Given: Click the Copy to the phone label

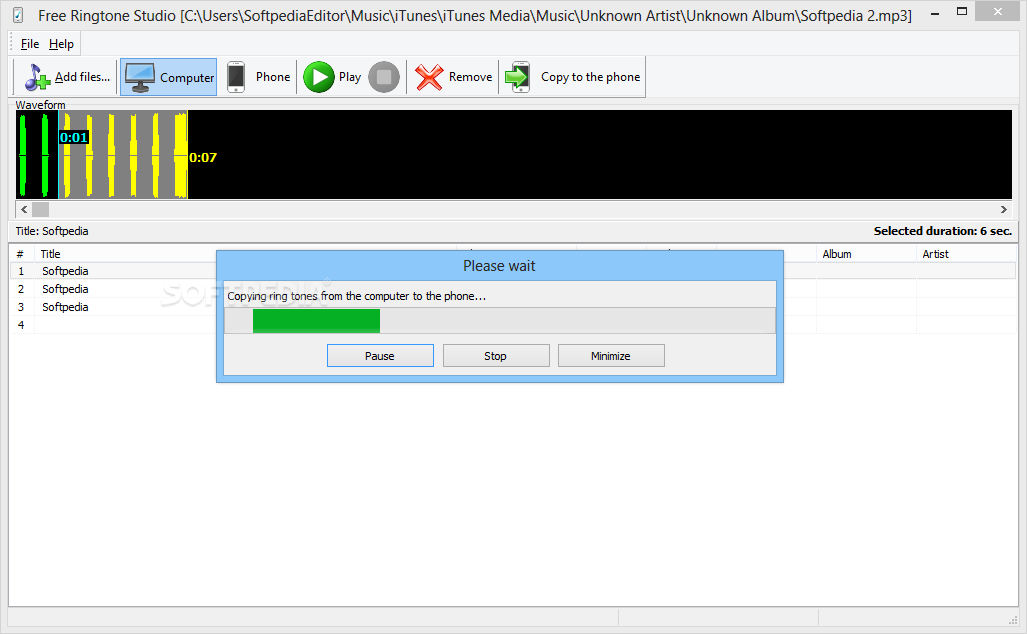Looking at the screenshot, I should click(590, 77).
